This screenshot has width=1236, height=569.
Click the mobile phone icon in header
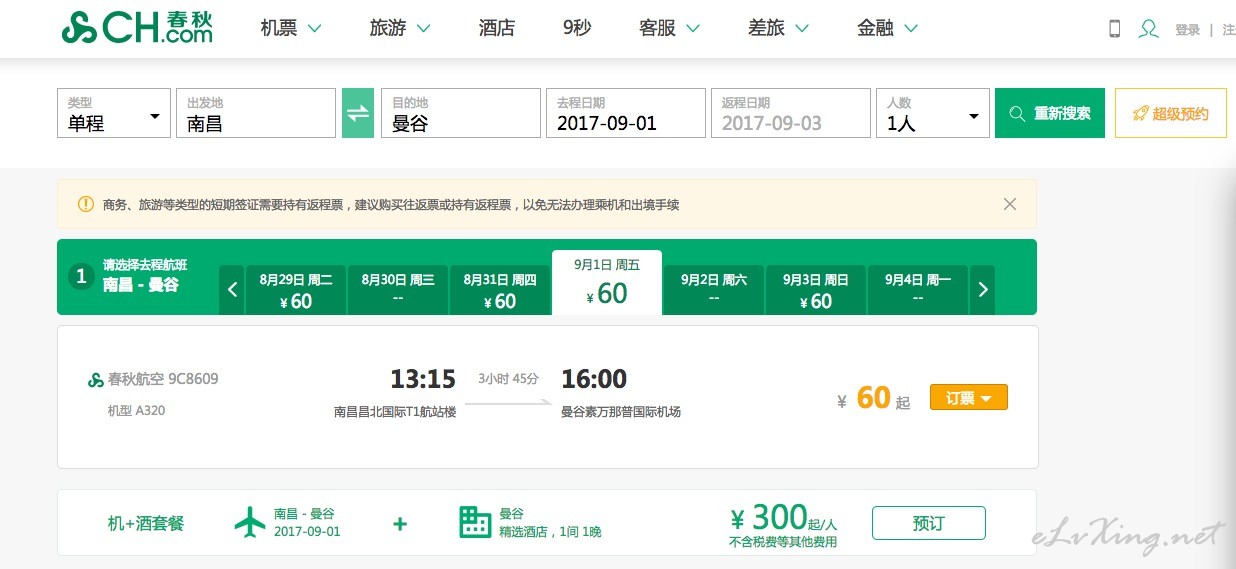tap(1115, 29)
